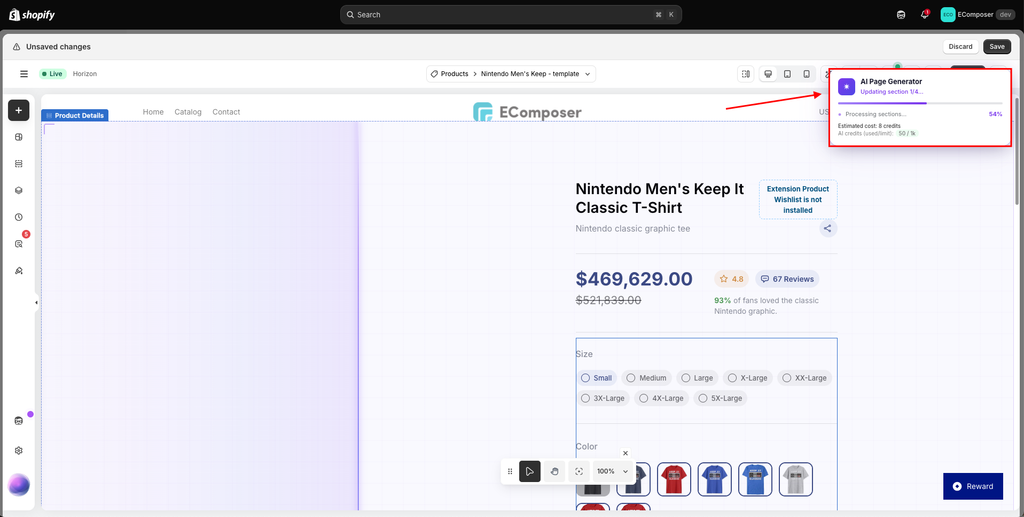Click the canvas toolbar drag handle
1024x517 pixels.
(510, 471)
